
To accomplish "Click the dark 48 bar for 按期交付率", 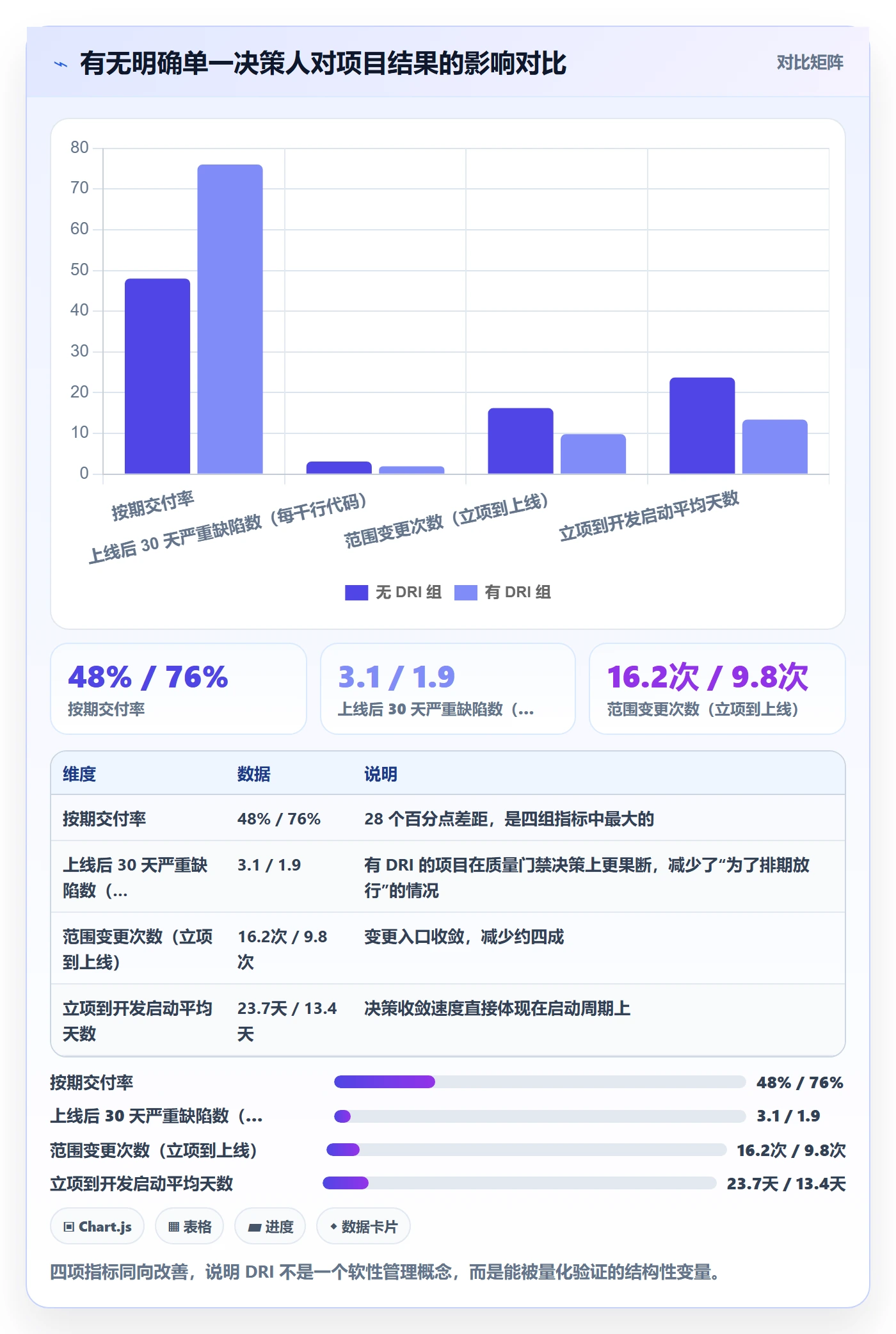I will click(x=157, y=376).
